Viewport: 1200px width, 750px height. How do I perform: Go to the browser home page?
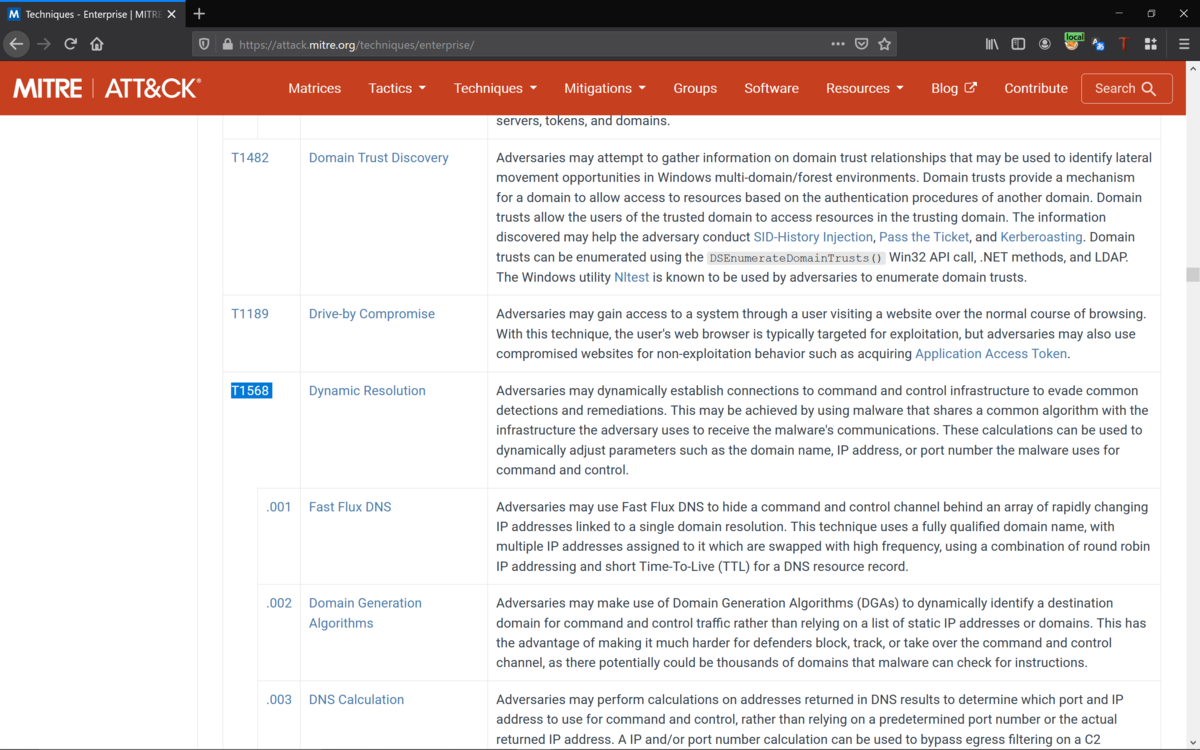click(x=97, y=44)
